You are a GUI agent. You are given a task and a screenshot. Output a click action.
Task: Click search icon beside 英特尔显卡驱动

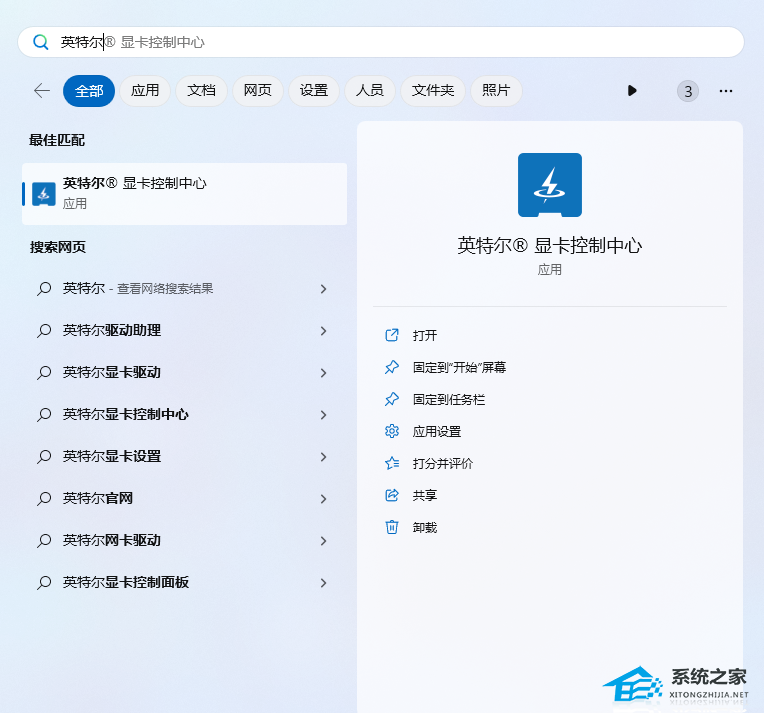(44, 373)
